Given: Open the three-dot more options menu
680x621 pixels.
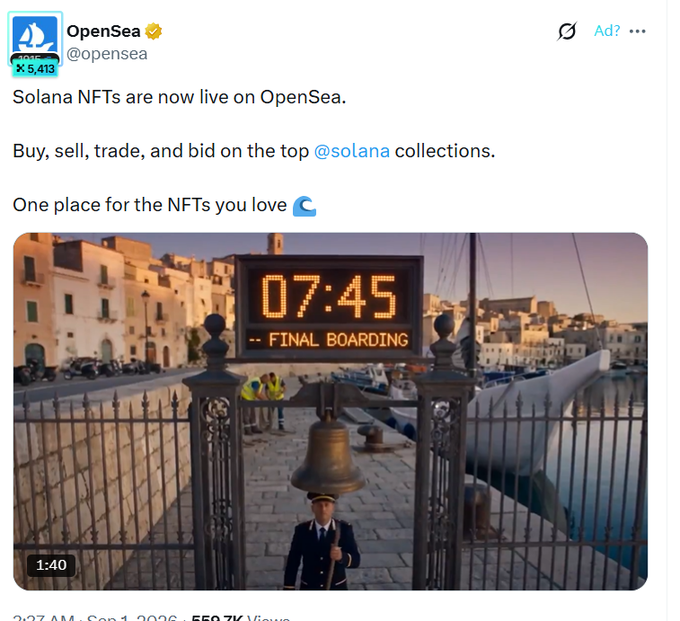Looking at the screenshot, I should (637, 31).
